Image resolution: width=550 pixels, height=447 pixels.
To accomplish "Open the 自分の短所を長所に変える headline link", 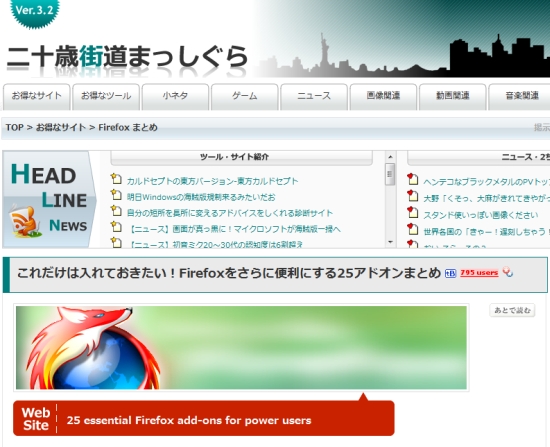I will pos(230,213).
